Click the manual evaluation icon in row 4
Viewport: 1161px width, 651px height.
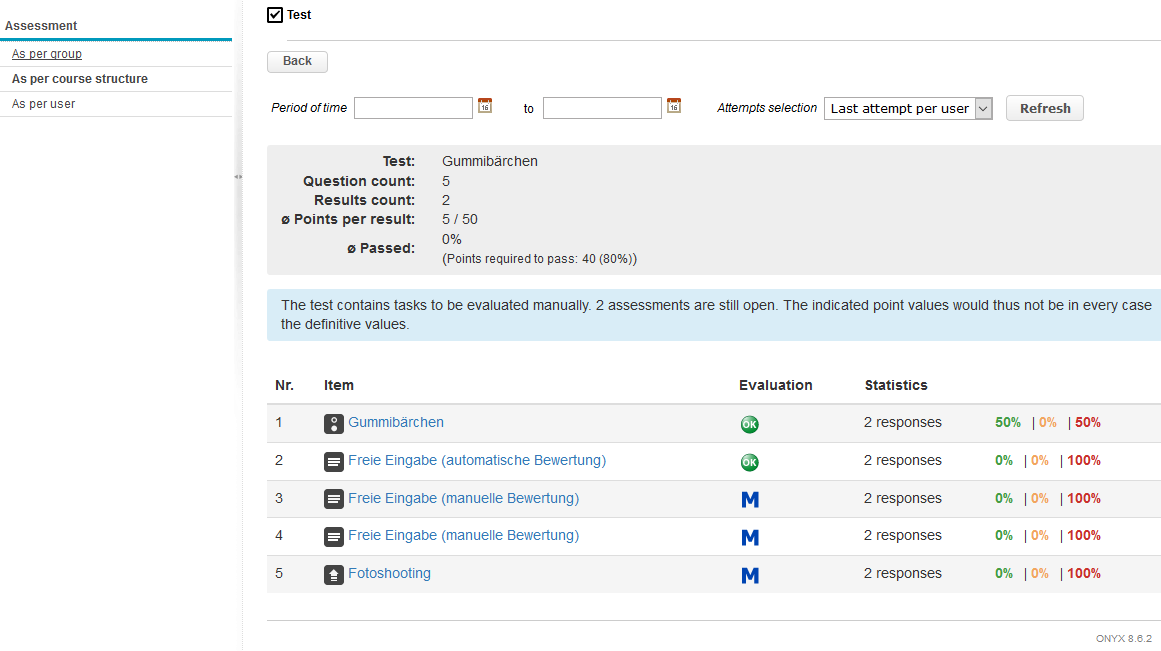(x=750, y=537)
